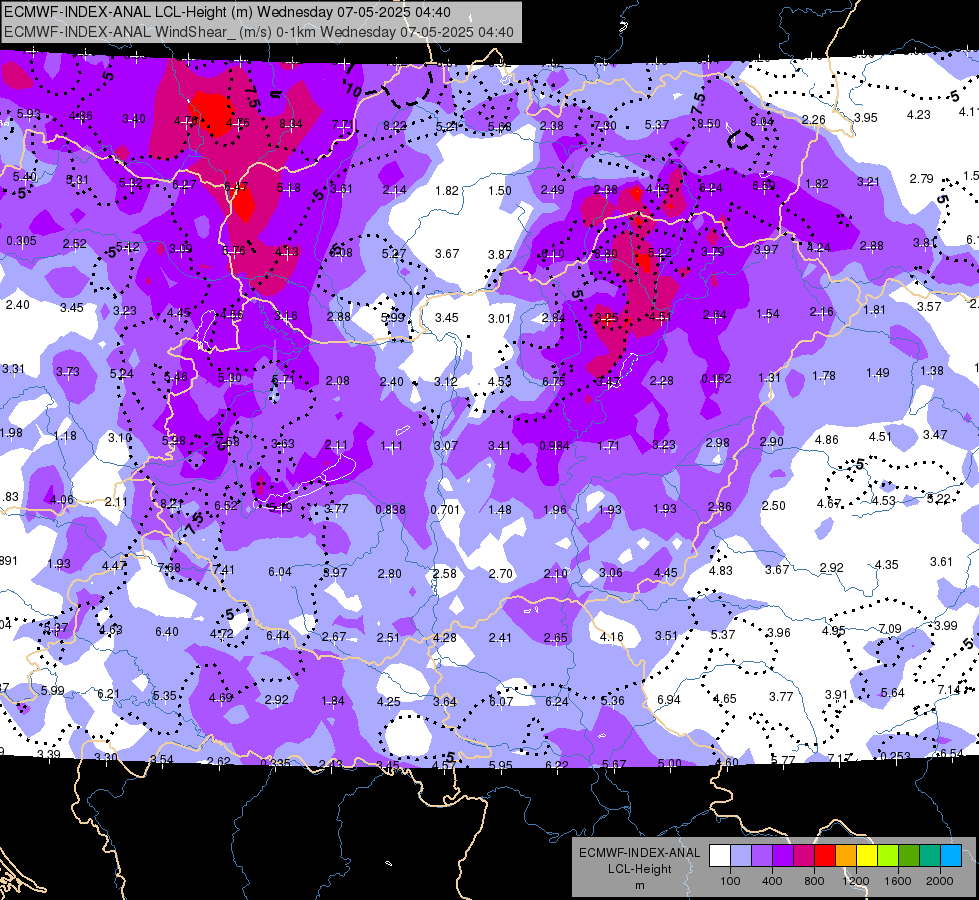This screenshot has width=979, height=900.
Task: Select the magenta swatch in the color legend
Action: [x=804, y=856]
